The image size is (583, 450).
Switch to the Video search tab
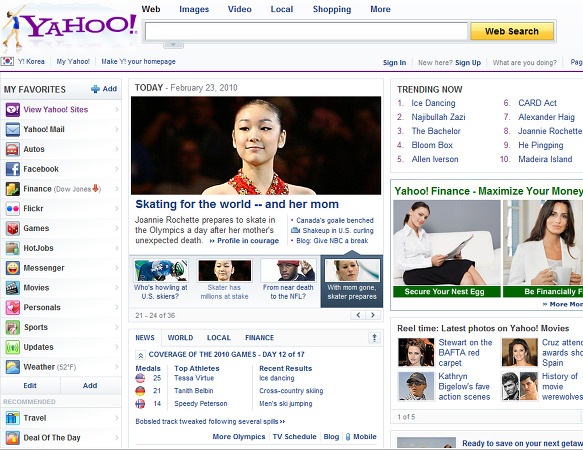(239, 9)
